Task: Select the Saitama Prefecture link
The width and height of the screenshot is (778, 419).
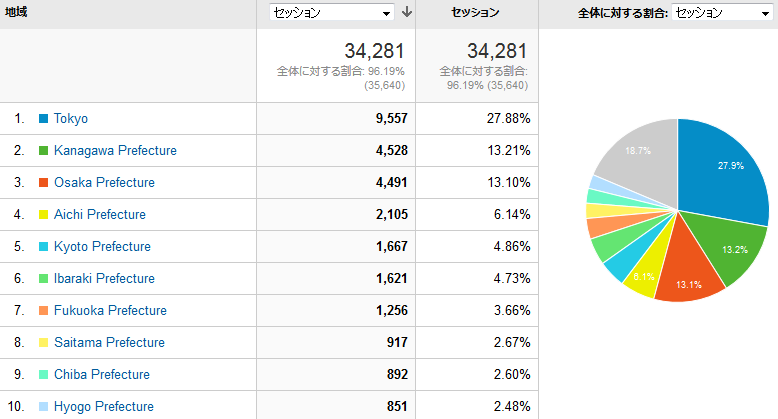Action: [109, 343]
